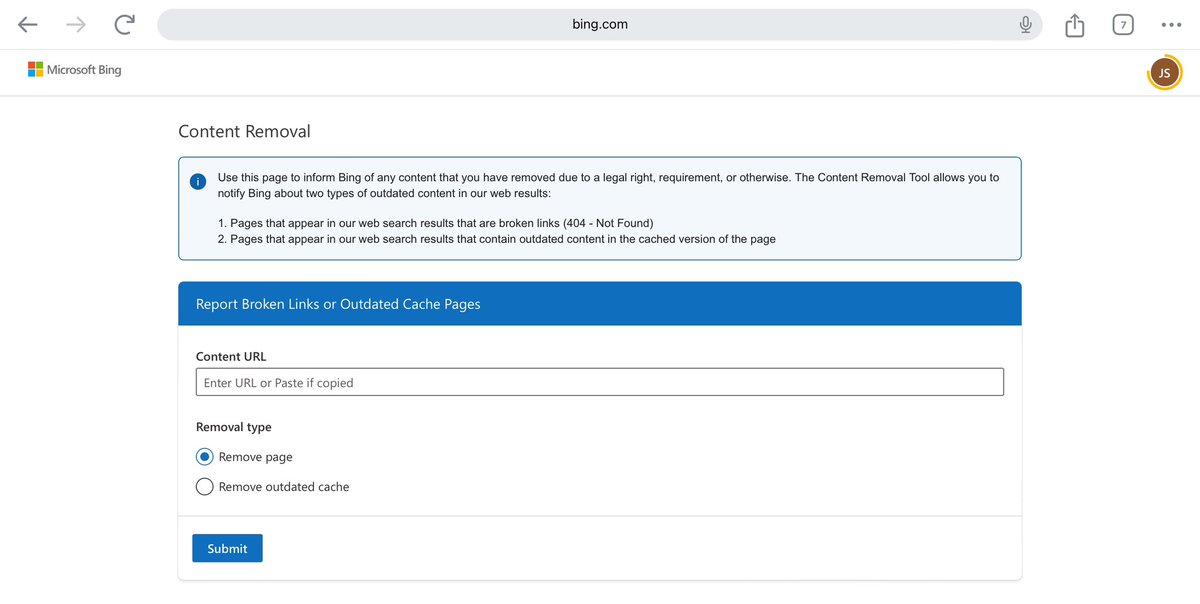This screenshot has height=604, width=1200.
Task: Activate voice search microphone in address bar
Action: (1025, 23)
